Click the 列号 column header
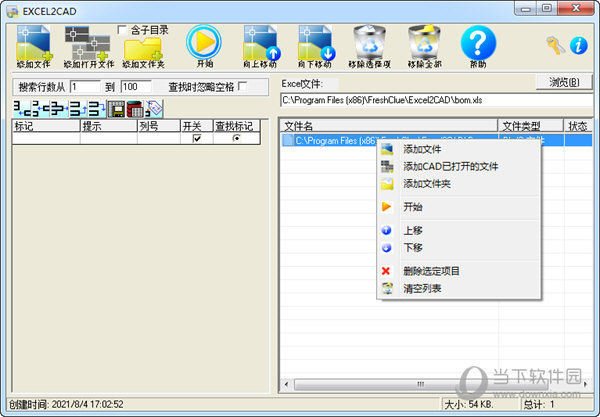The height and width of the screenshot is (417, 600). (x=158, y=126)
